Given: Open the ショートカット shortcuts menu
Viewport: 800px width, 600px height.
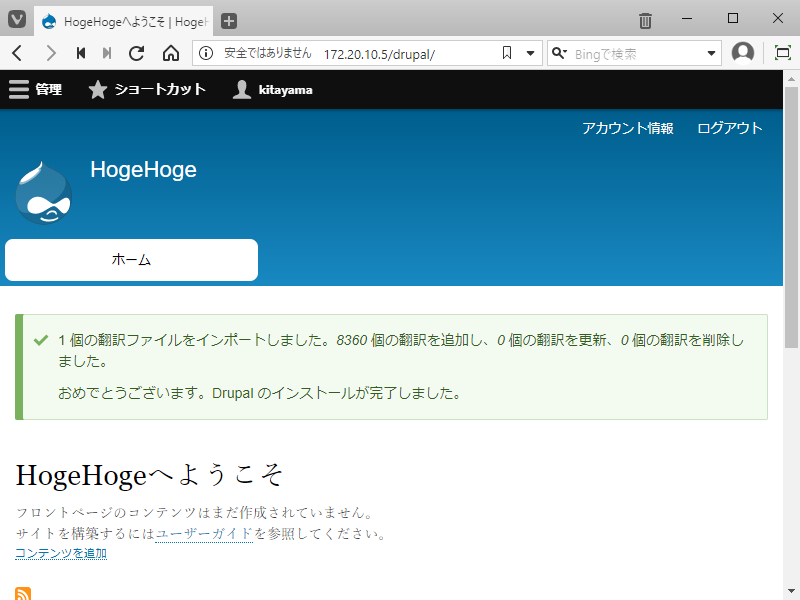Looking at the screenshot, I should click(x=147, y=89).
